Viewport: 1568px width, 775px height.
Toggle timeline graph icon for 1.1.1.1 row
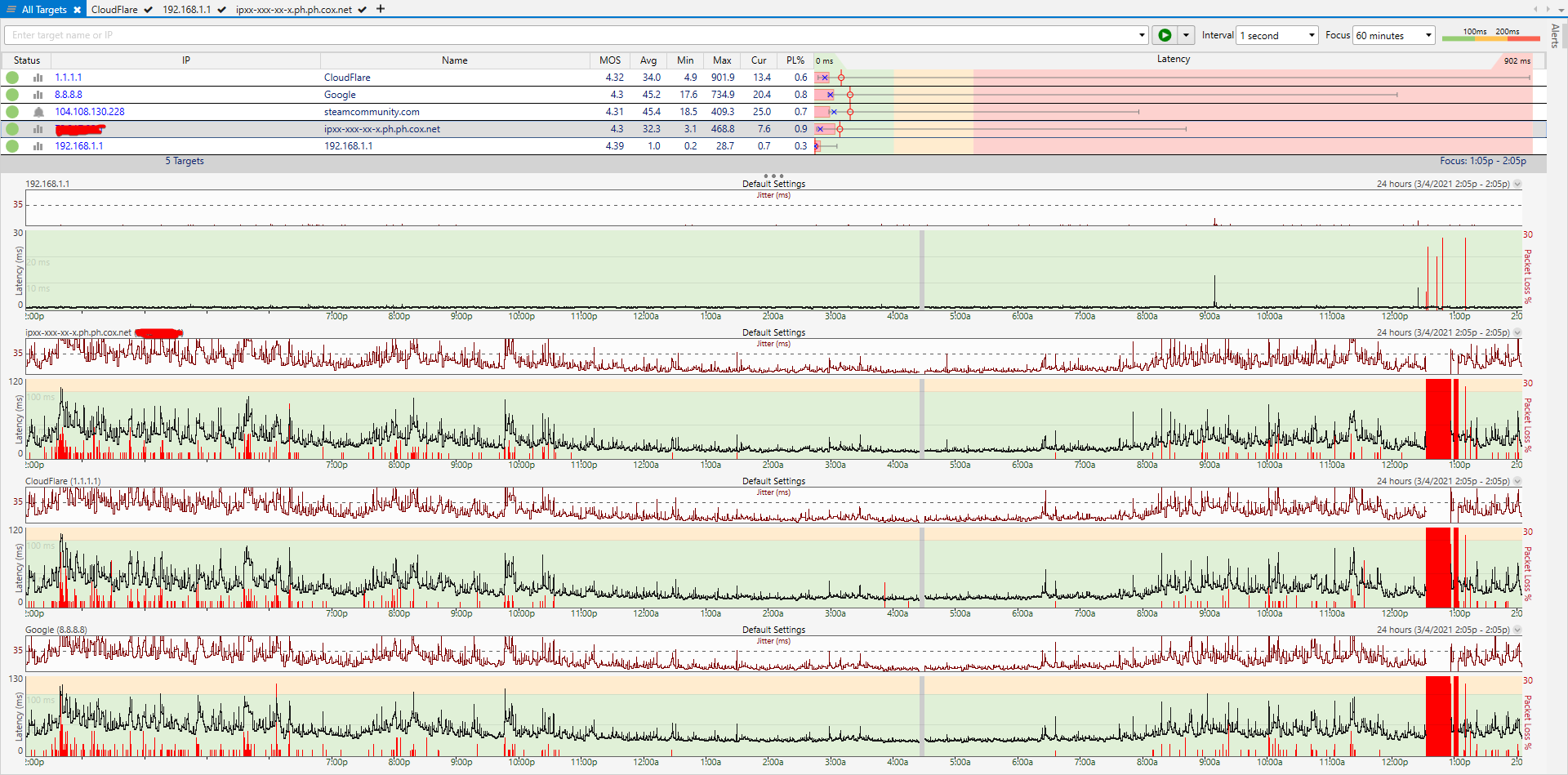tap(38, 78)
